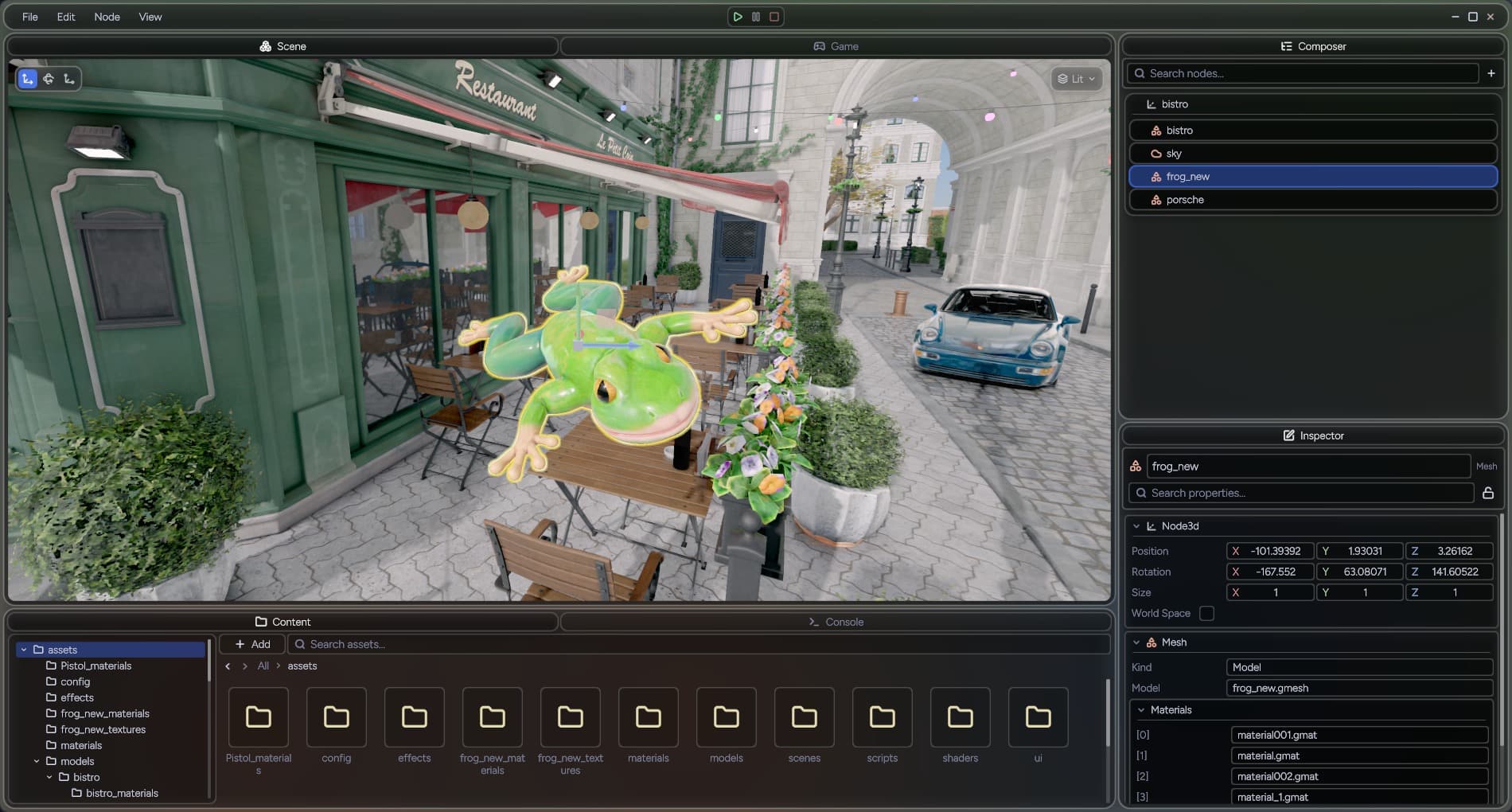
Task: Select the scale gizmo tool in viewport
Action: pyautogui.click(x=69, y=79)
